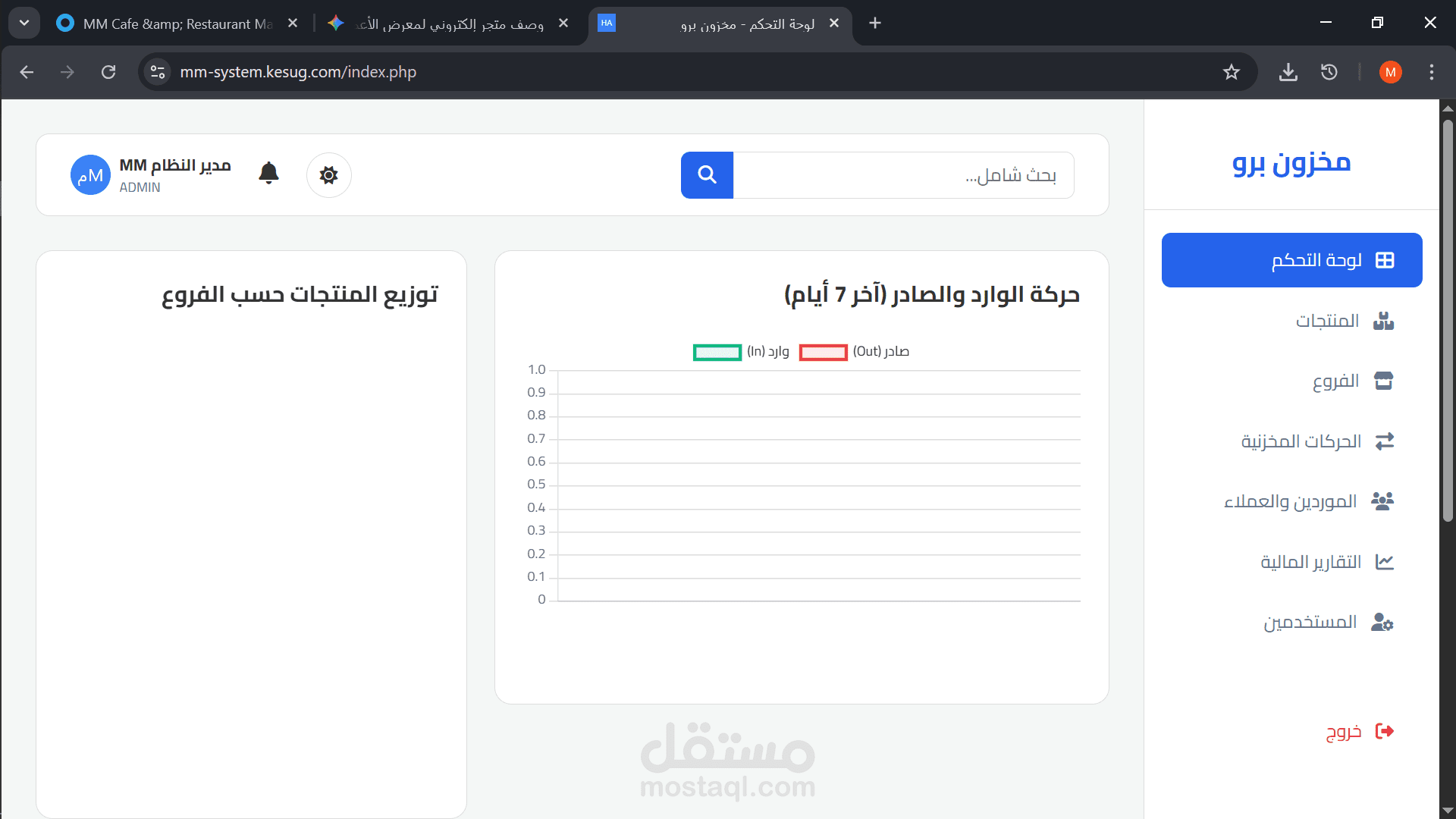Click the suppliers and customers people icon

[x=1382, y=501]
